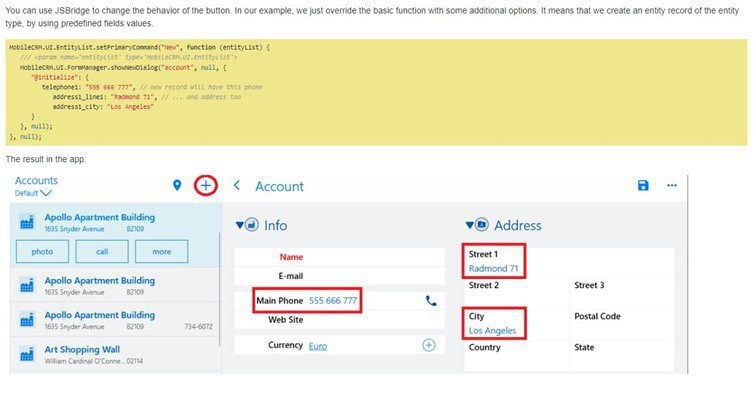Open the Euro currency link
756x402 pixels.
click(318, 346)
